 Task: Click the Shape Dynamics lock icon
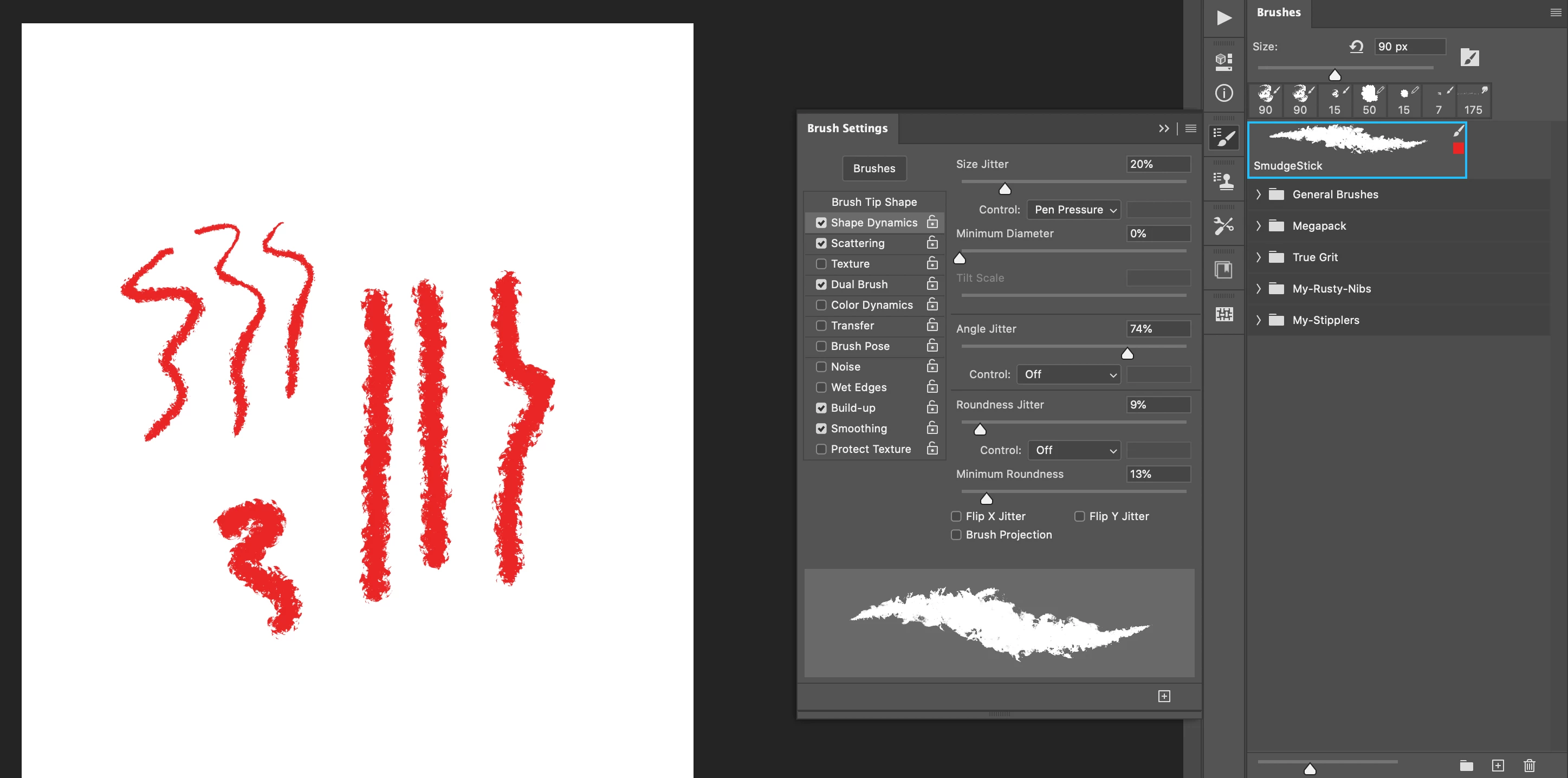coord(932,222)
